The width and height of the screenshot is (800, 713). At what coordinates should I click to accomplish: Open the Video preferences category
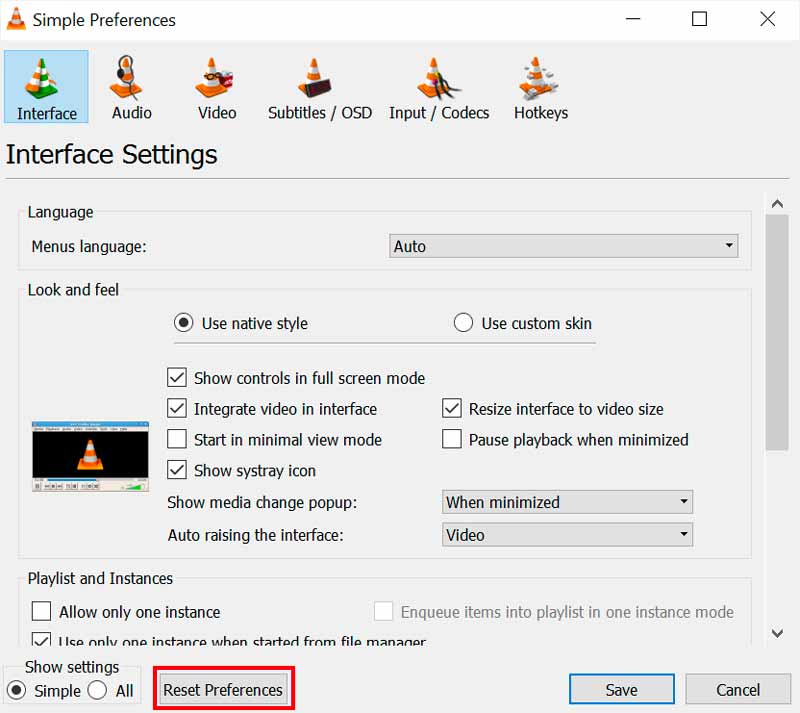(x=216, y=88)
